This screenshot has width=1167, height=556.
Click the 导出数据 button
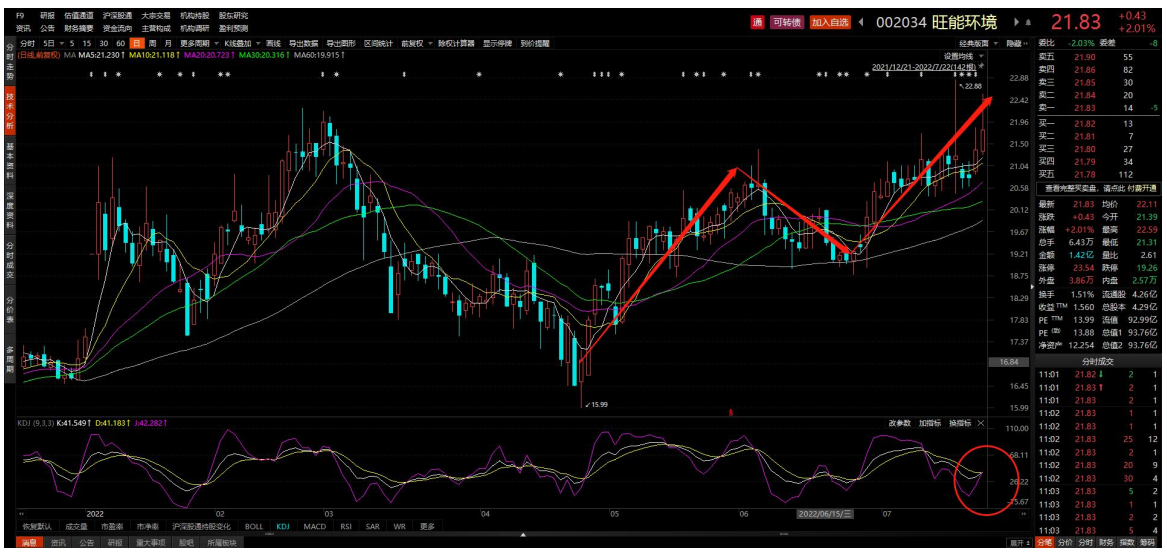[x=303, y=44]
